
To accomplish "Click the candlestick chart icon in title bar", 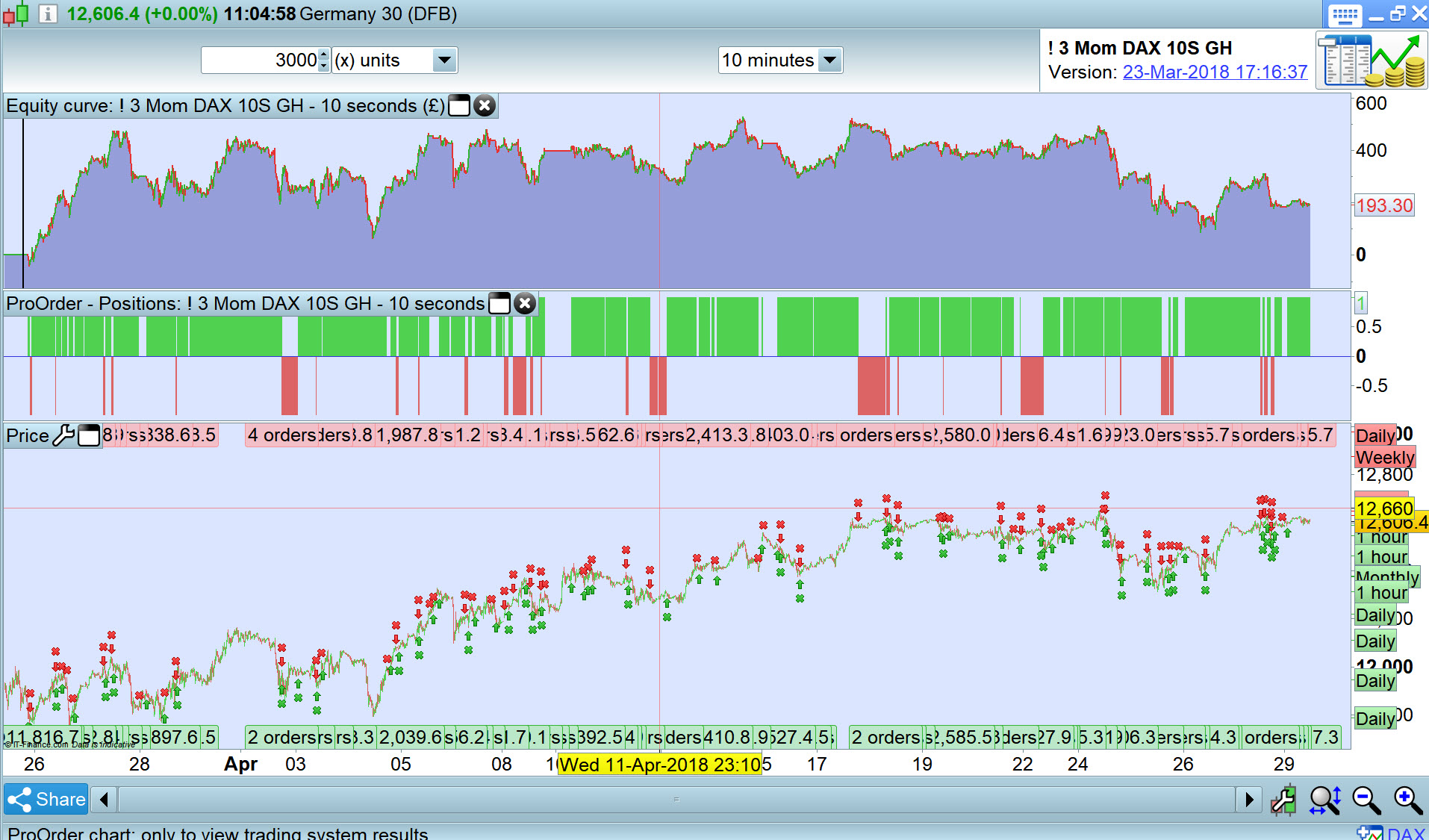I will [16, 14].
